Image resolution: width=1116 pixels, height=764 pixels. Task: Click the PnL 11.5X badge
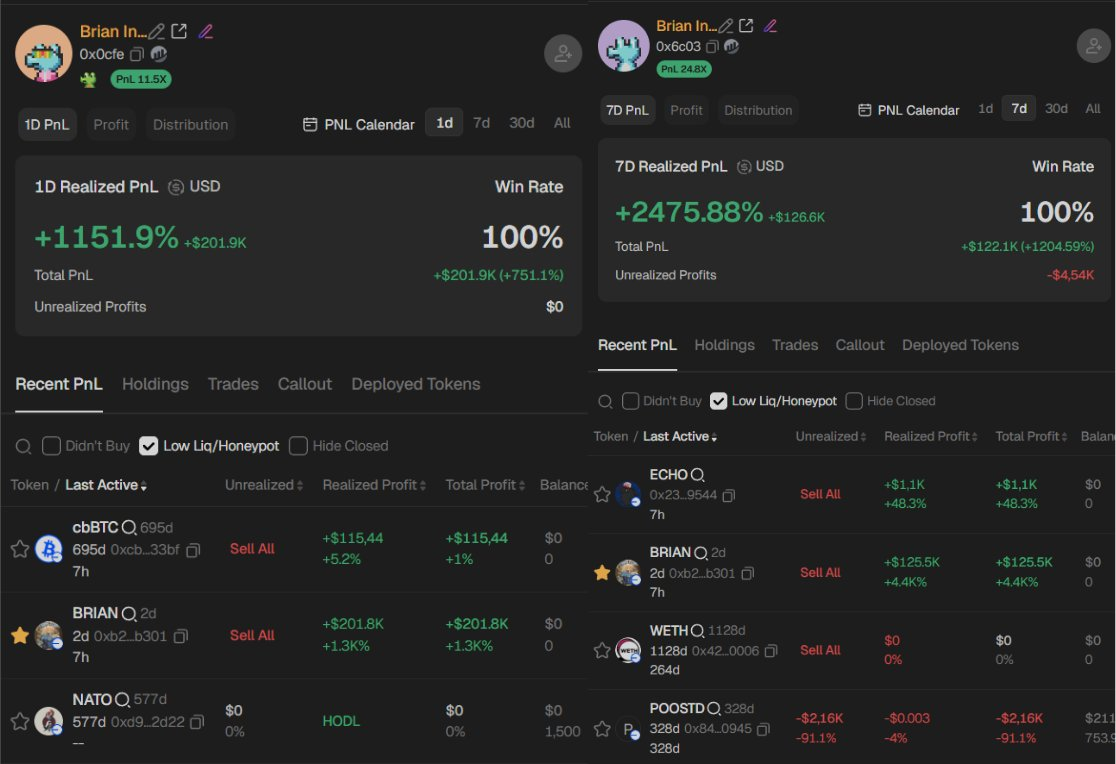pyautogui.click(x=141, y=79)
